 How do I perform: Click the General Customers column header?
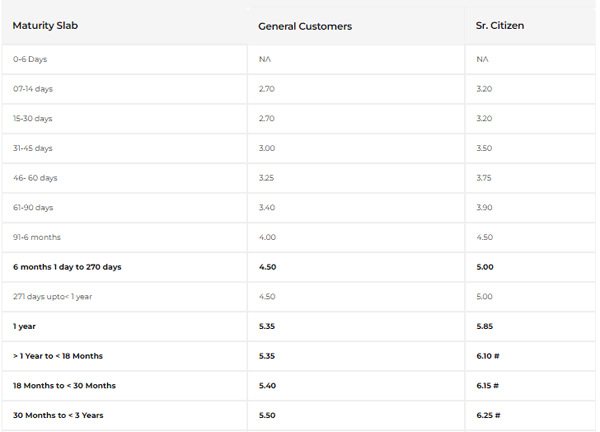(x=305, y=26)
